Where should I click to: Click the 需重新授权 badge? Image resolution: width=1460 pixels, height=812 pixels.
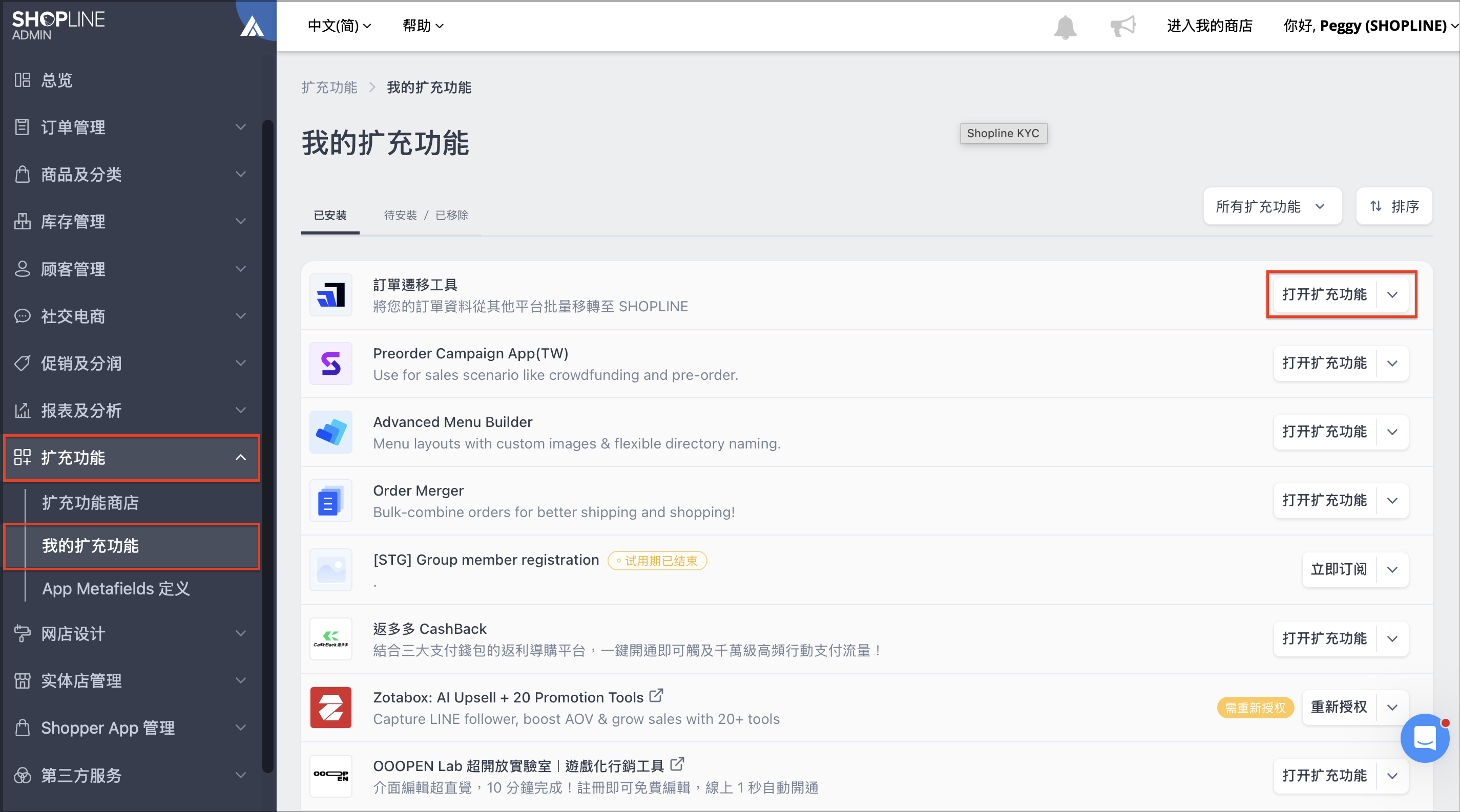[x=1256, y=707]
